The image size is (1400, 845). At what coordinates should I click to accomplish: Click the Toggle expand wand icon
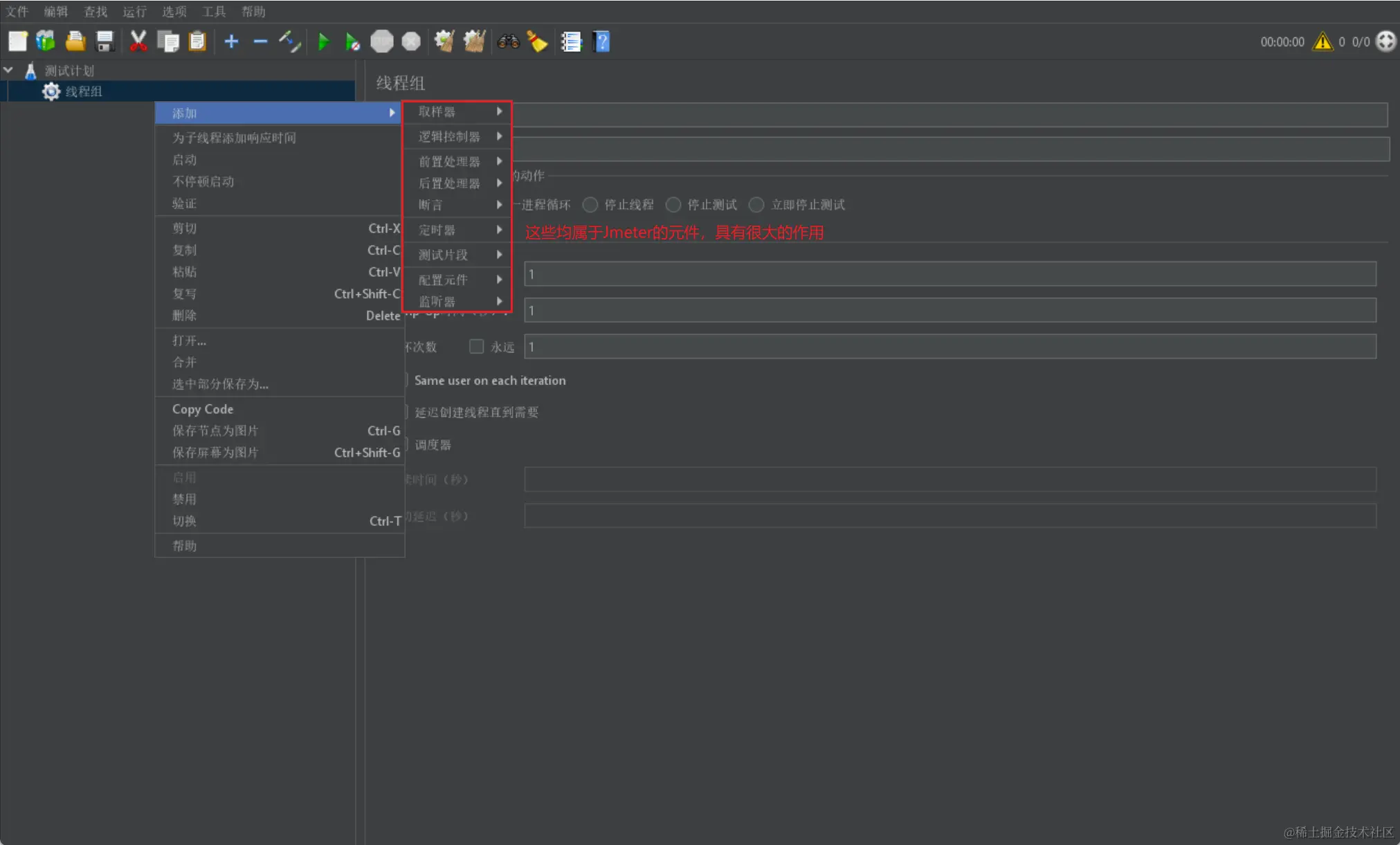tap(289, 42)
